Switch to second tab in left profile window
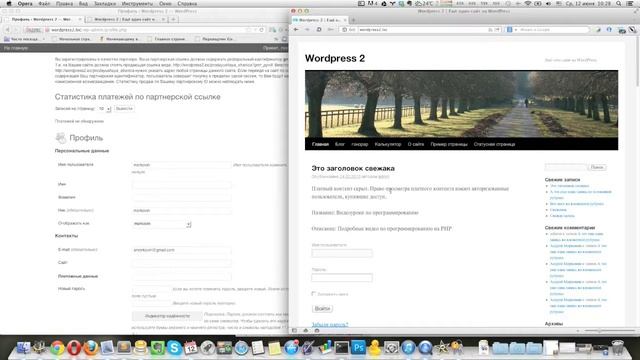640x360 pixels. [127, 19]
